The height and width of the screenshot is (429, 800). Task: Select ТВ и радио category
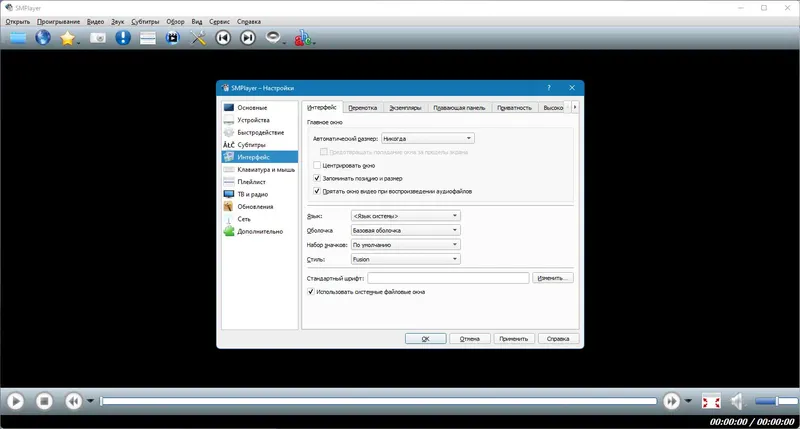coord(260,194)
